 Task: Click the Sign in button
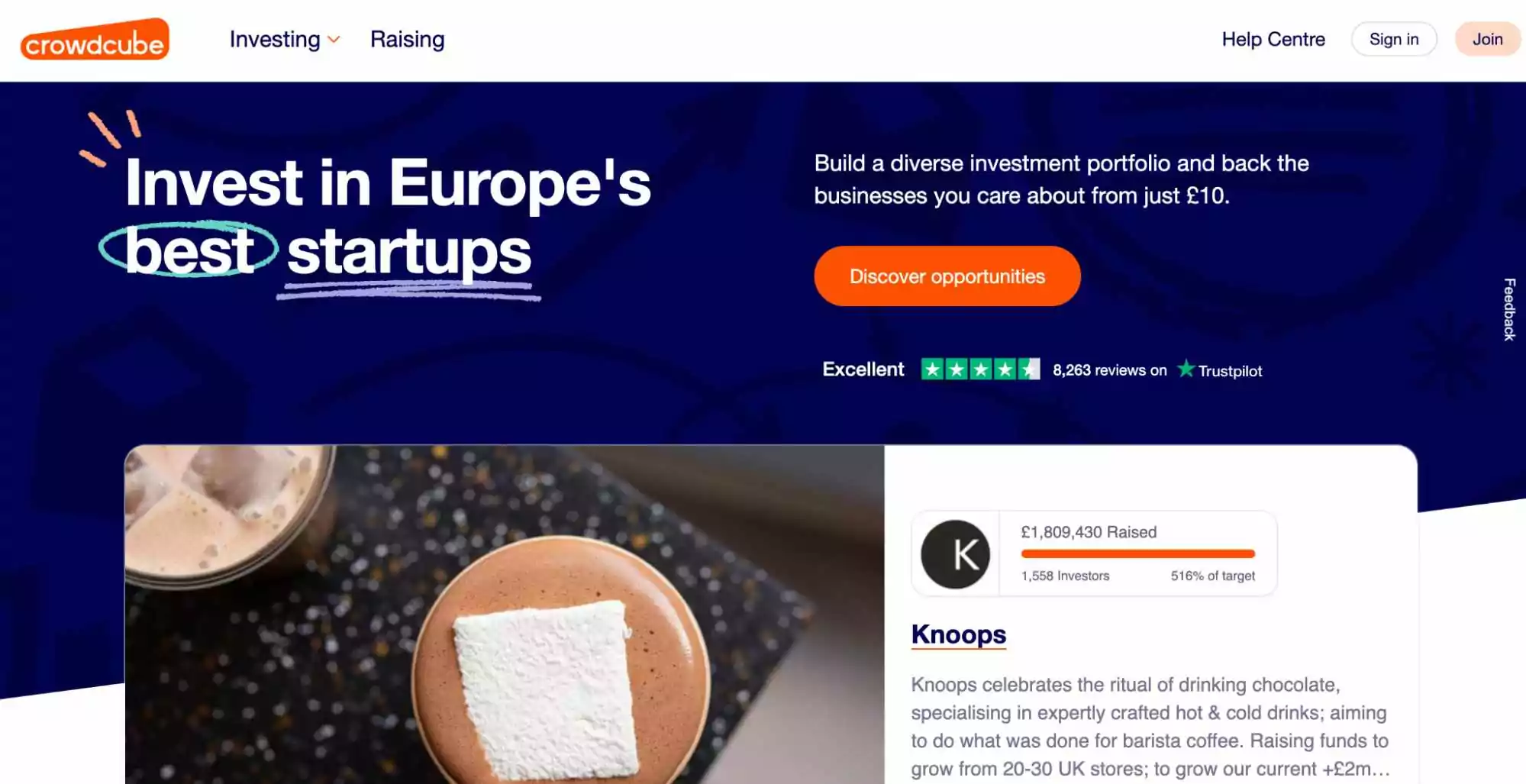pyautogui.click(x=1393, y=39)
